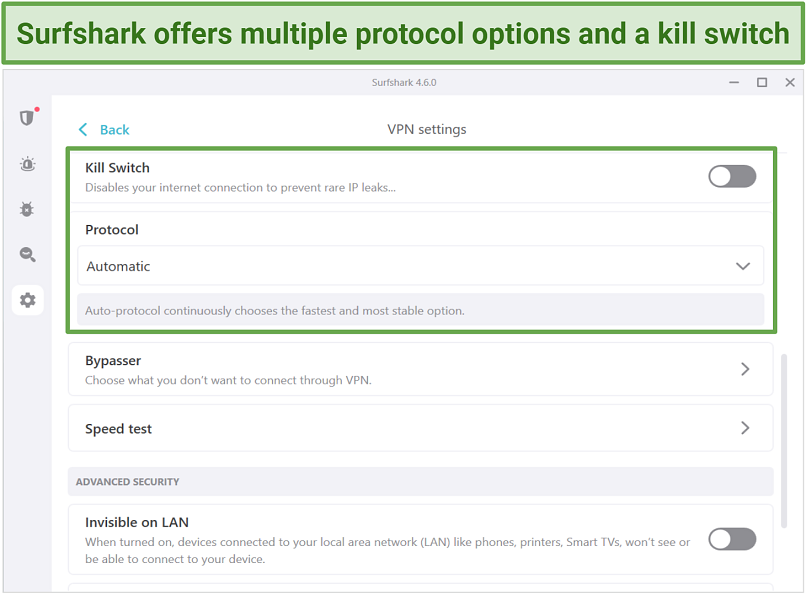Click the Auto-protocol description note
This screenshot has height=595, width=806.
[275, 311]
